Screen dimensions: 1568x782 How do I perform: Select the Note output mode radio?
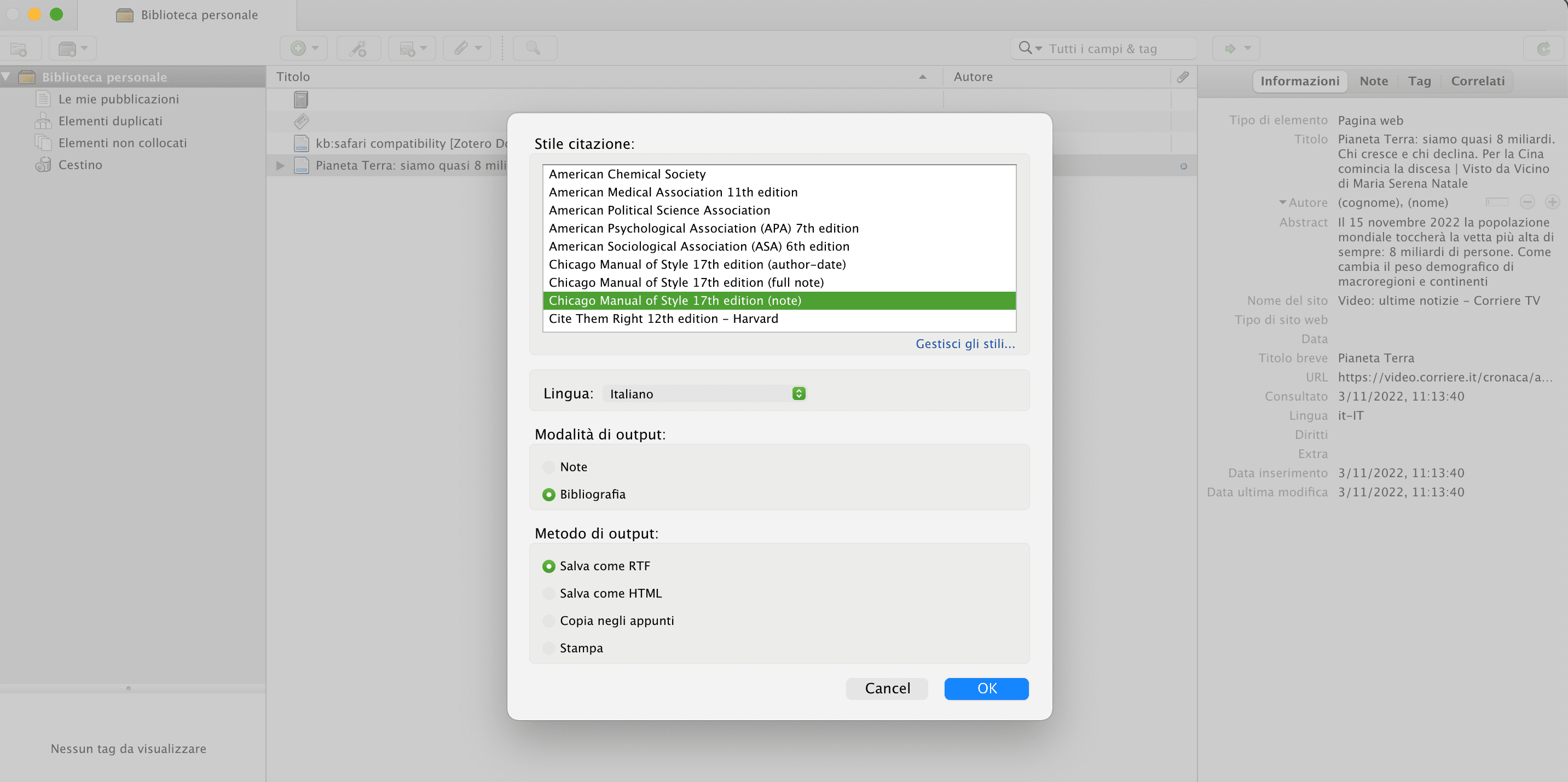548,467
